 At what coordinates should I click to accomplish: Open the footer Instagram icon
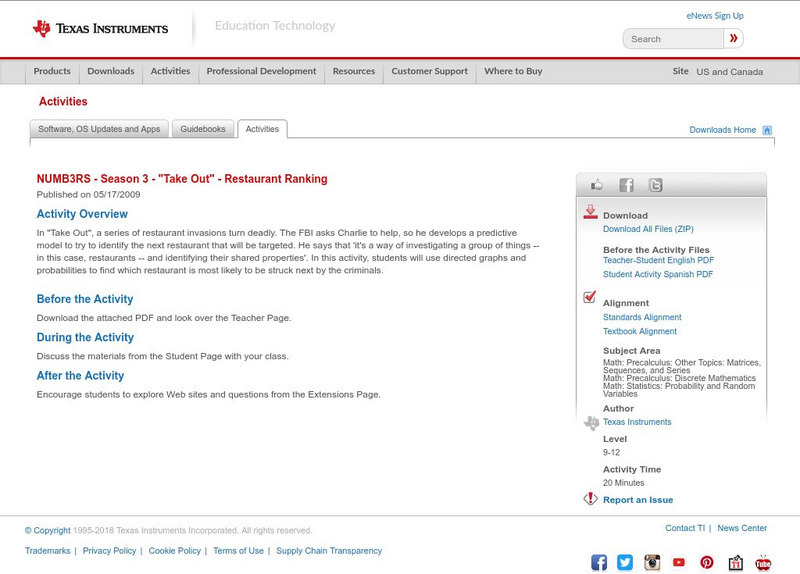(652, 562)
